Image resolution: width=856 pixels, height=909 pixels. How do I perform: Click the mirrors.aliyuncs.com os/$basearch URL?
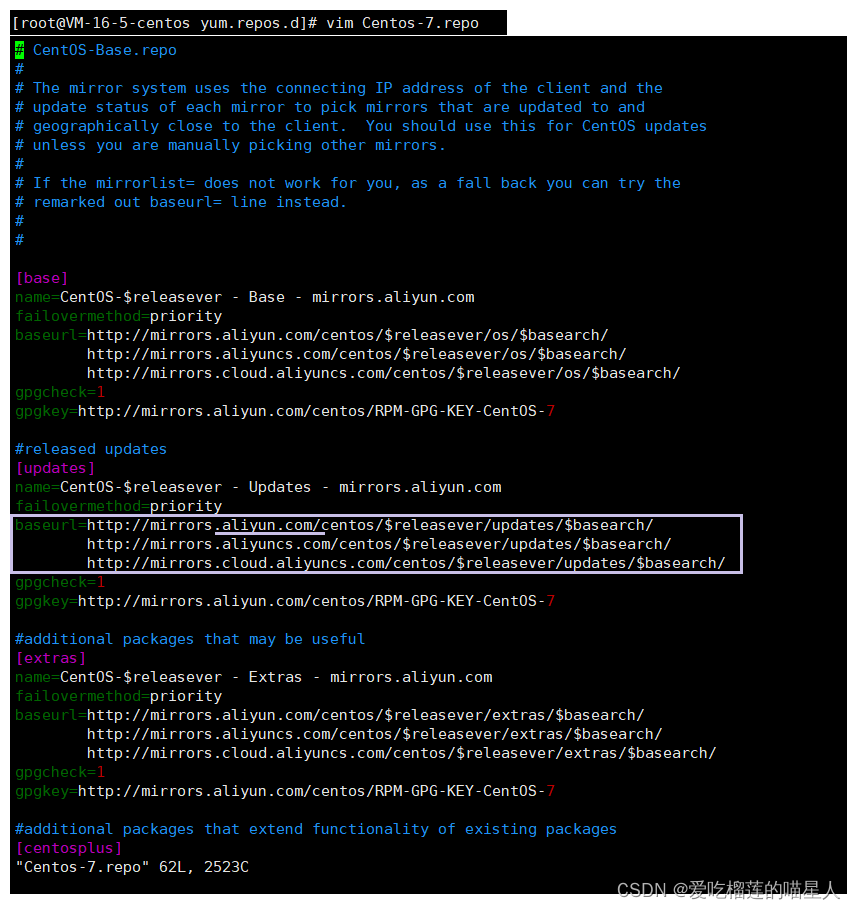coord(356,354)
